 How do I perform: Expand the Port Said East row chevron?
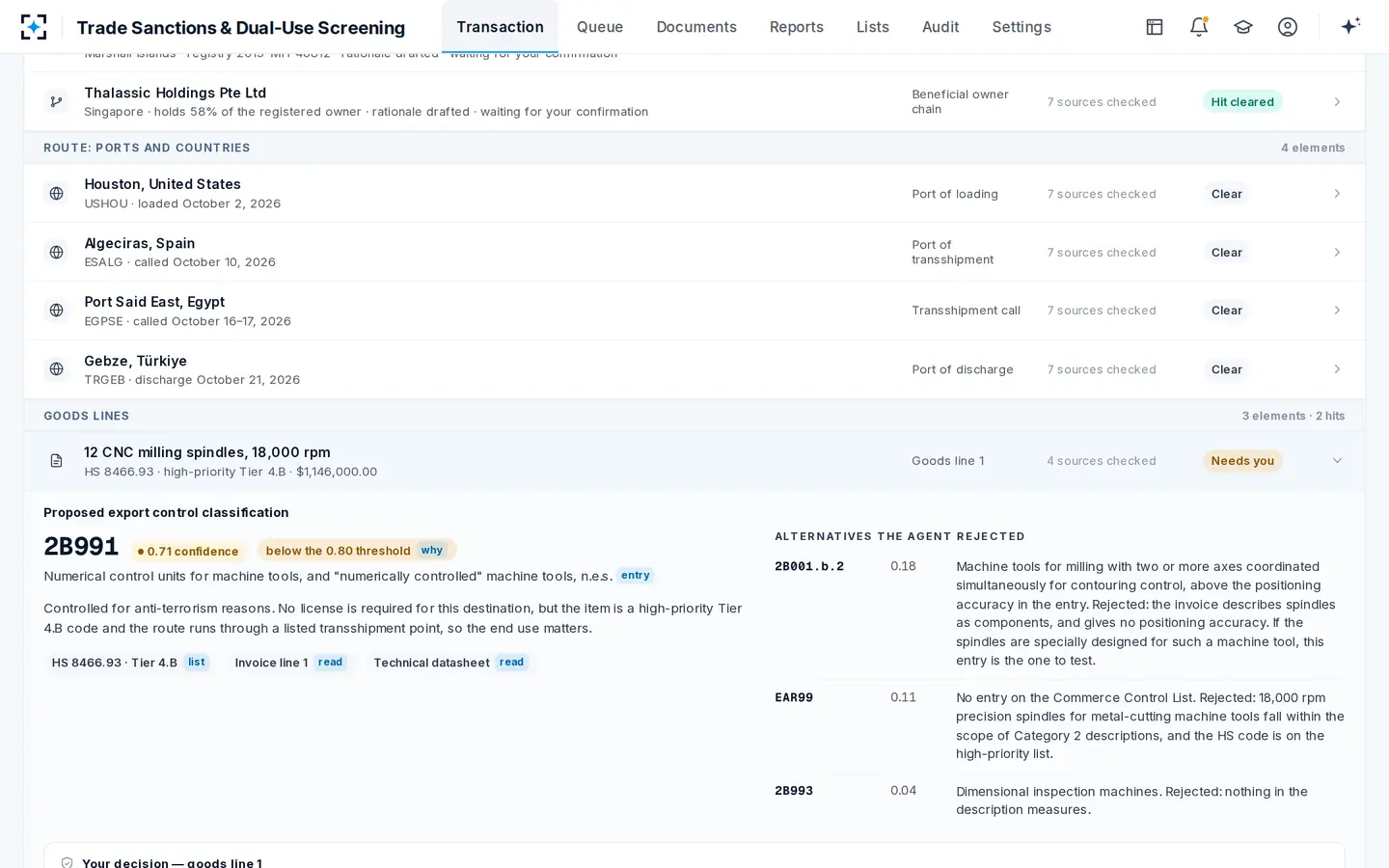1337,311
